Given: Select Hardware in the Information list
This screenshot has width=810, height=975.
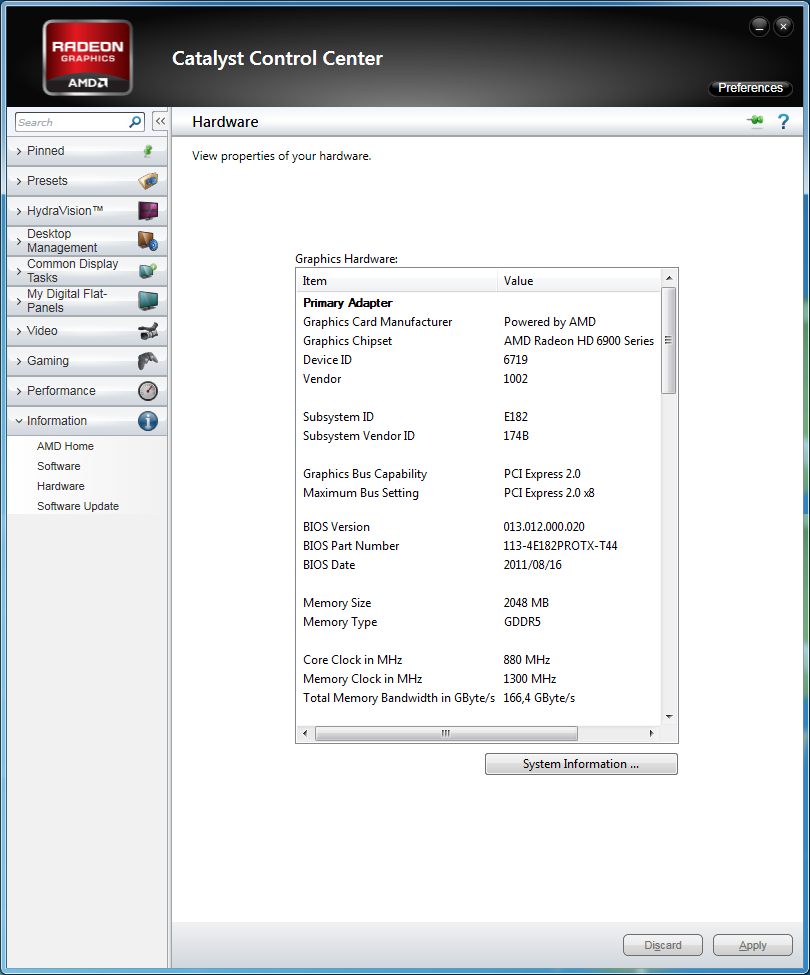Looking at the screenshot, I should 61,486.
